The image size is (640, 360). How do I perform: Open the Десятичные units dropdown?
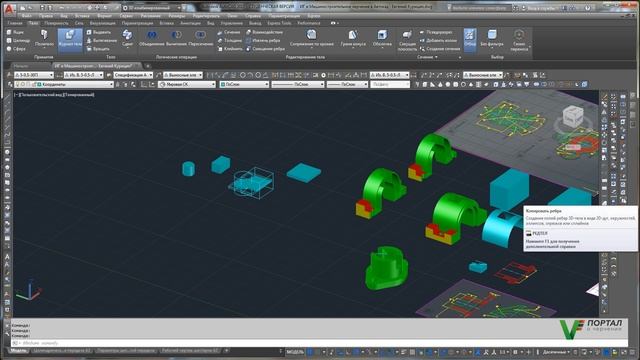[556, 352]
